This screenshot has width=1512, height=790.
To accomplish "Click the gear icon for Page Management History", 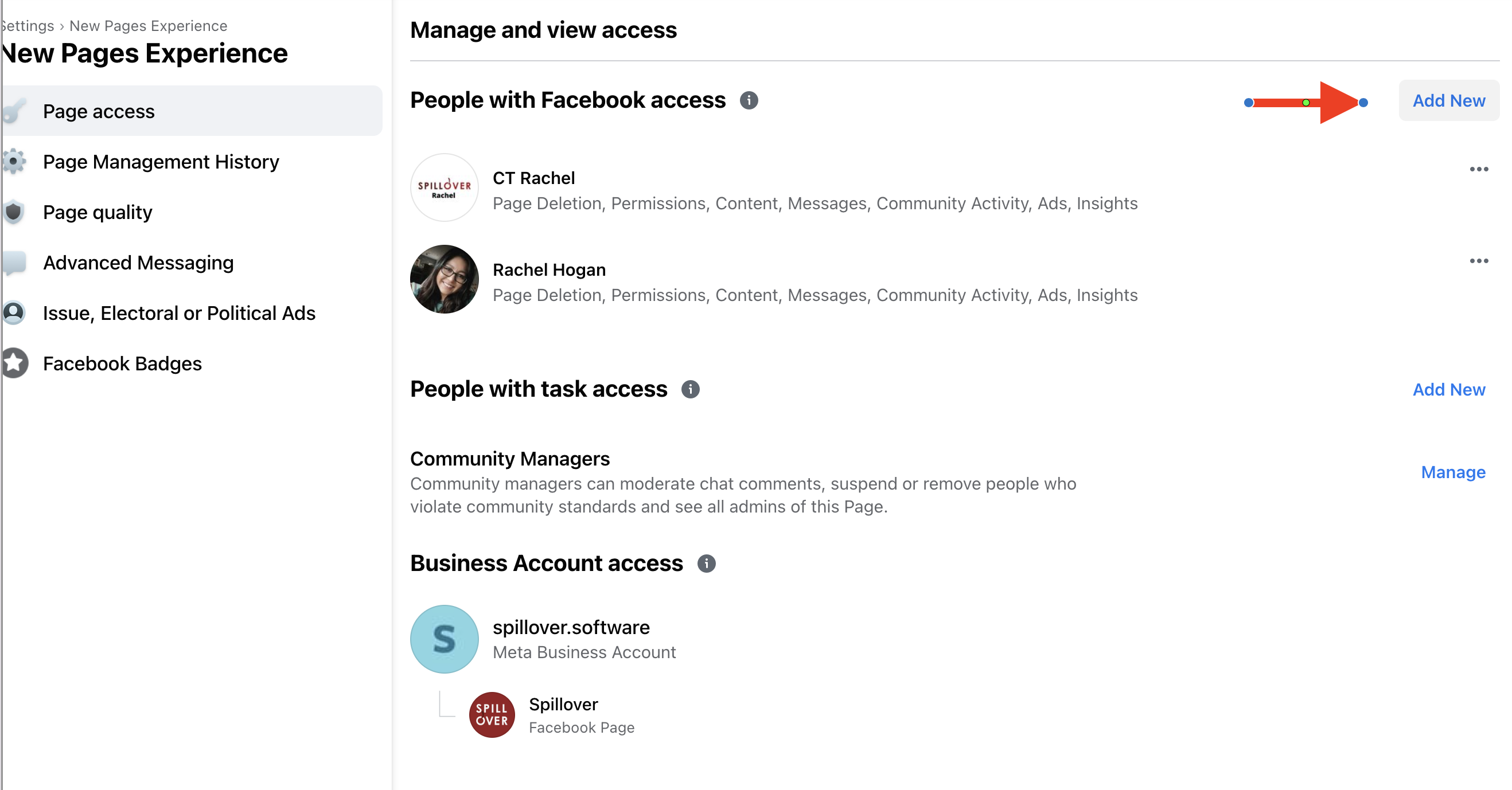I will tap(14, 161).
